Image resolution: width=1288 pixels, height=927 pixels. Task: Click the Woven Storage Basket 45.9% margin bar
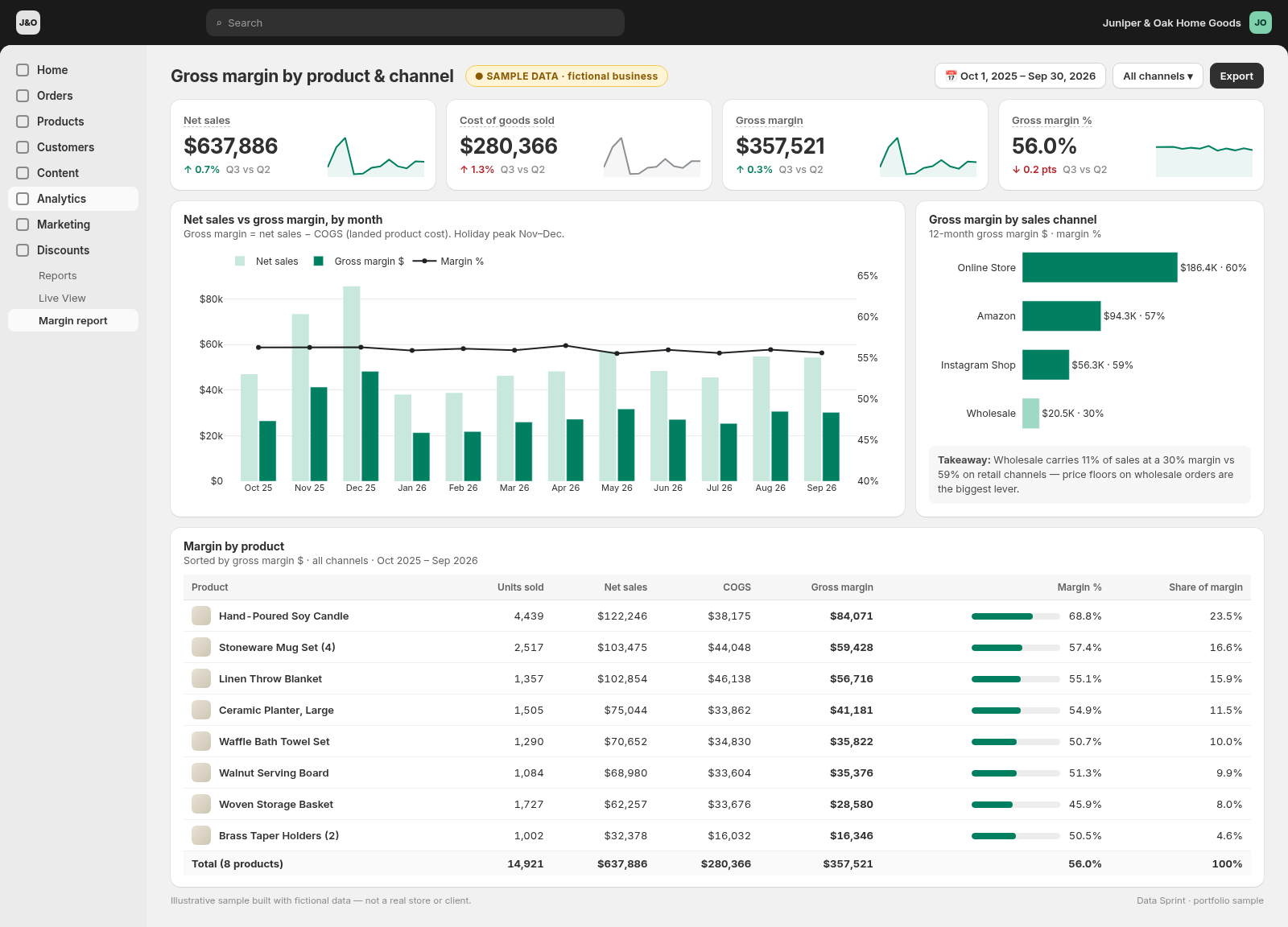1016,805
